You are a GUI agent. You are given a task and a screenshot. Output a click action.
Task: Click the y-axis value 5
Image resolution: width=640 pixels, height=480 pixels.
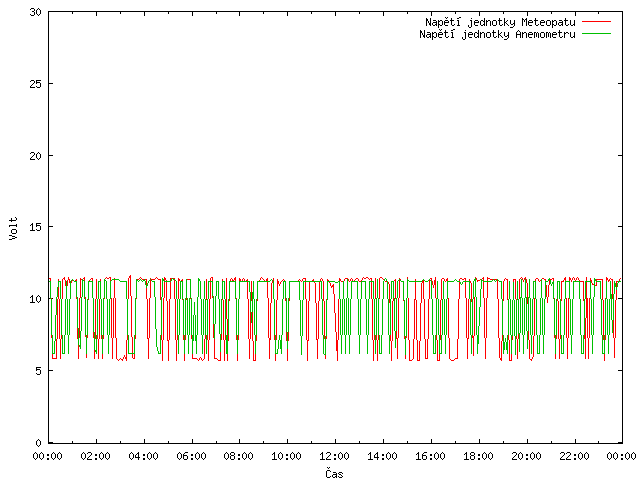point(38,371)
